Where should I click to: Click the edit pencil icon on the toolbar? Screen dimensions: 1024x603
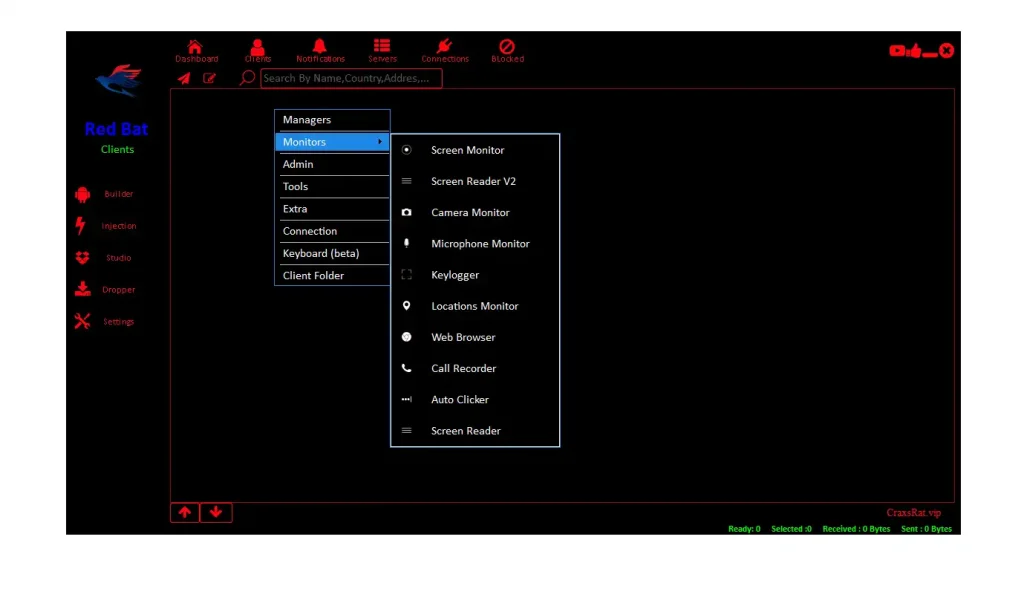210,78
